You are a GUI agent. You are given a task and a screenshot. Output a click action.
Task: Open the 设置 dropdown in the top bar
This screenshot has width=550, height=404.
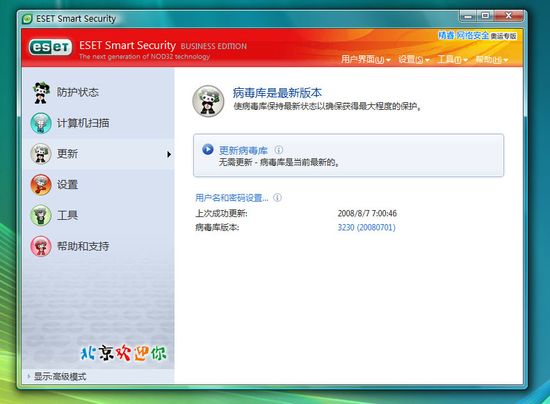coord(414,60)
